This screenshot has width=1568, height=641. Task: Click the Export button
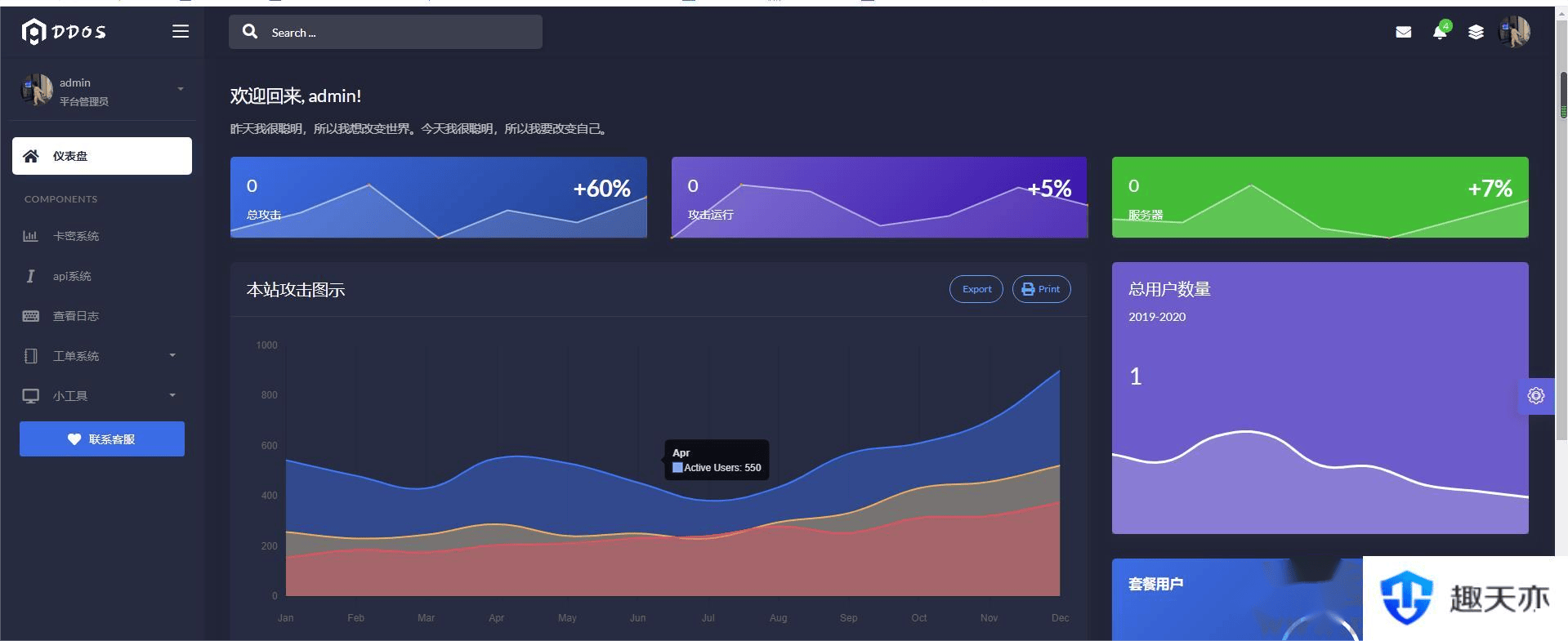pos(976,289)
